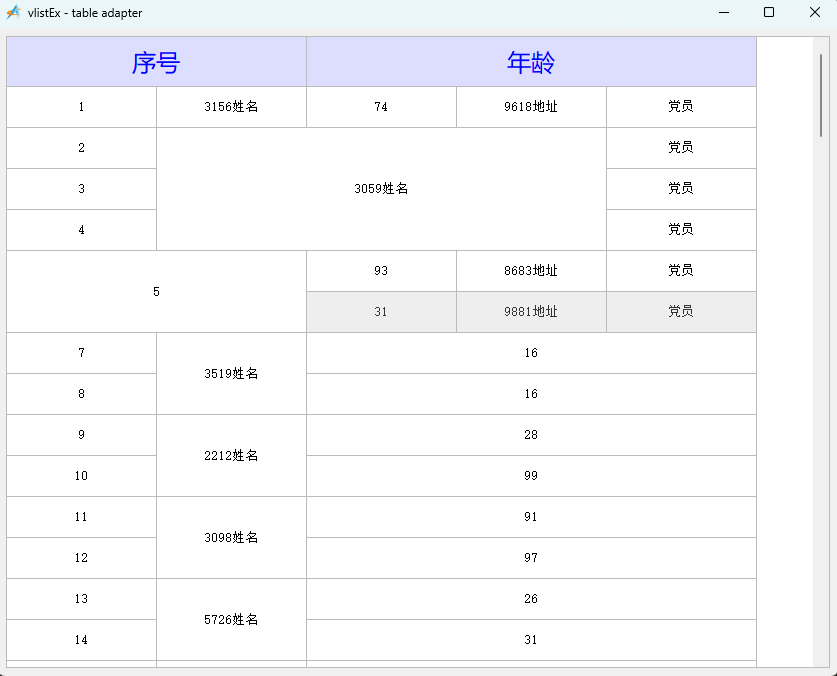Click the wide cell showing 28
Viewport: 837px width, 676px height.
click(531, 435)
